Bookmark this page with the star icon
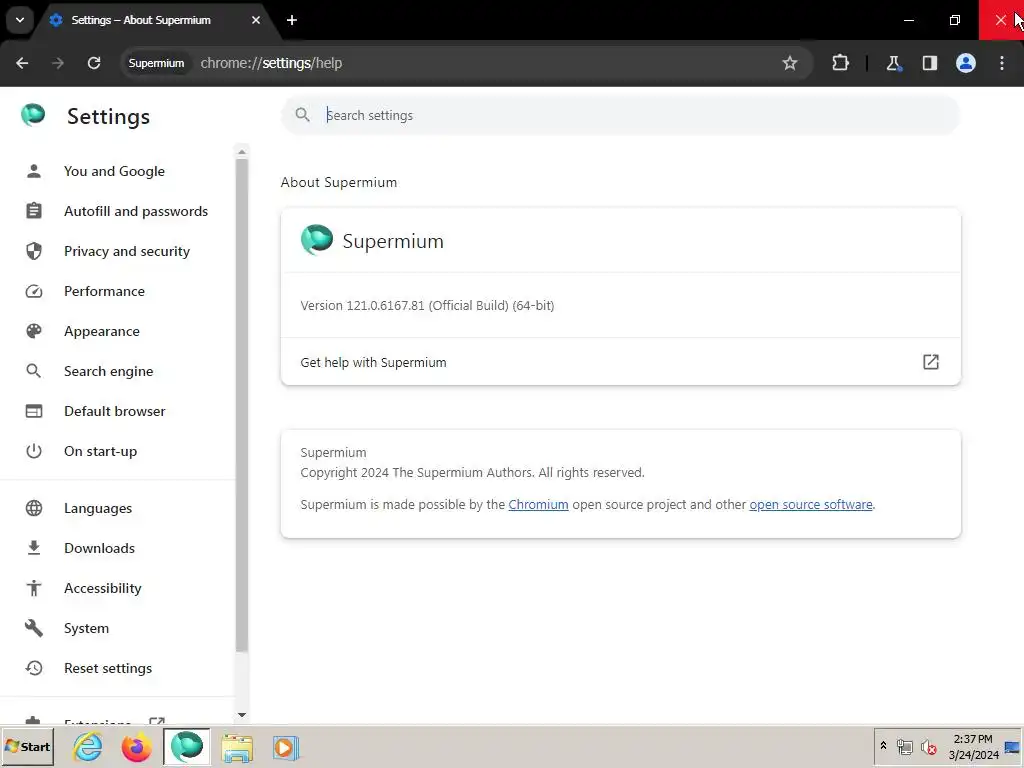The height and width of the screenshot is (768, 1024). (x=790, y=63)
